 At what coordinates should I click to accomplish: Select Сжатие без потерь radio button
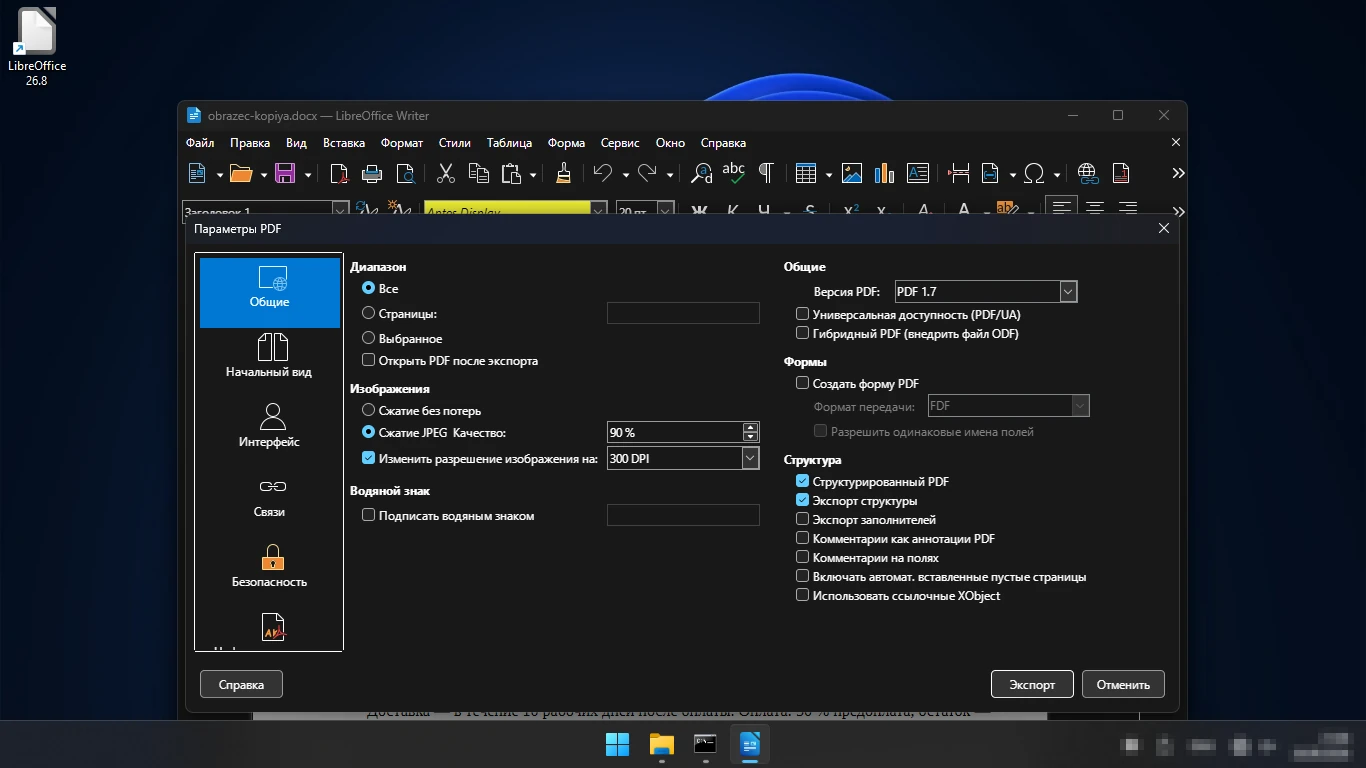pyautogui.click(x=368, y=410)
